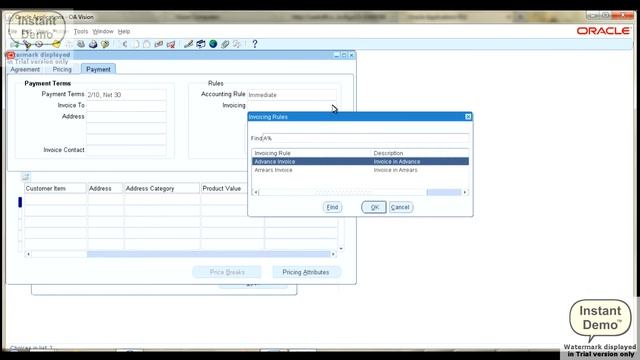Click first row Address Category cell
Screen dimensions: 640x360
(162, 200)
